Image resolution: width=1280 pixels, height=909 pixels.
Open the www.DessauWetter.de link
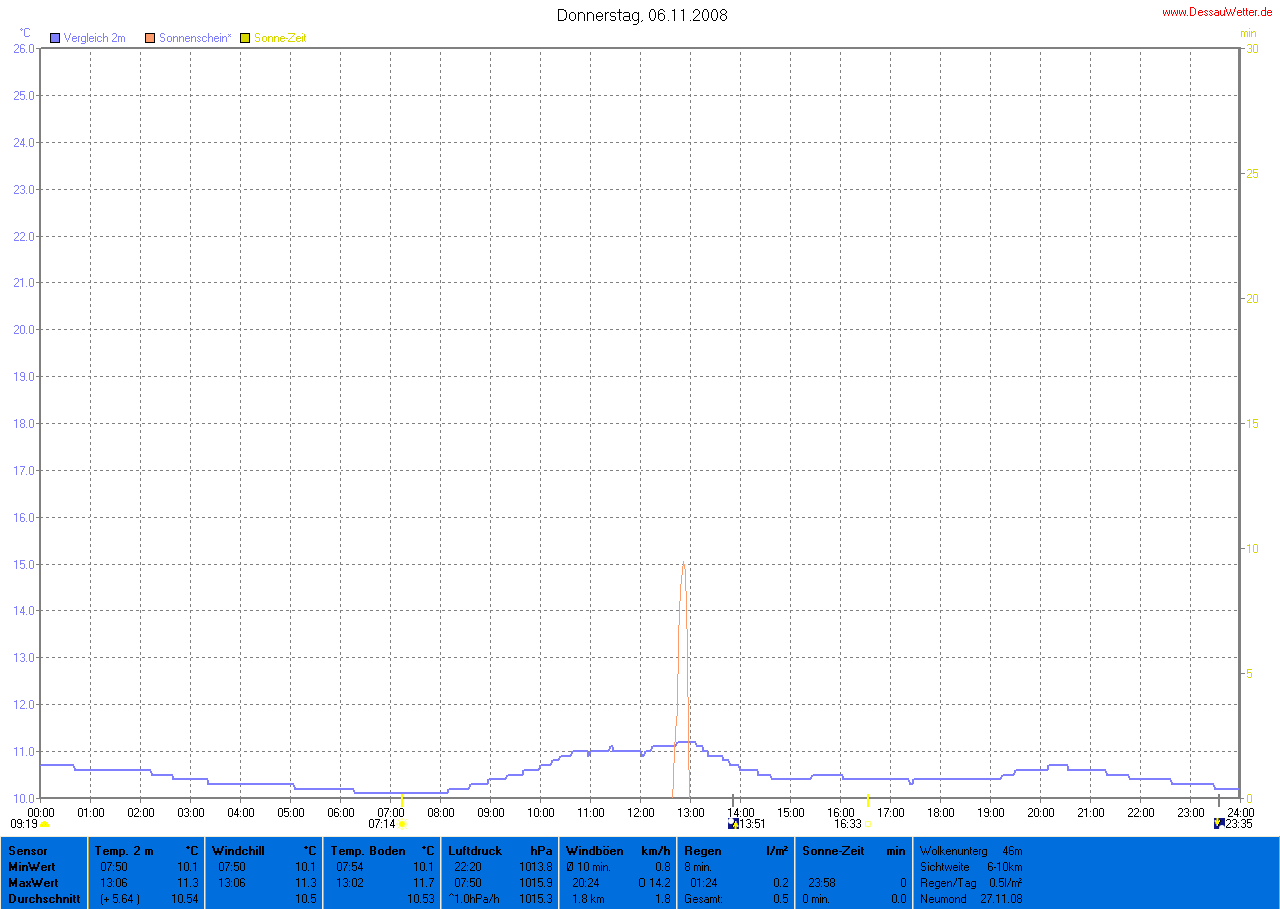(x=1217, y=12)
